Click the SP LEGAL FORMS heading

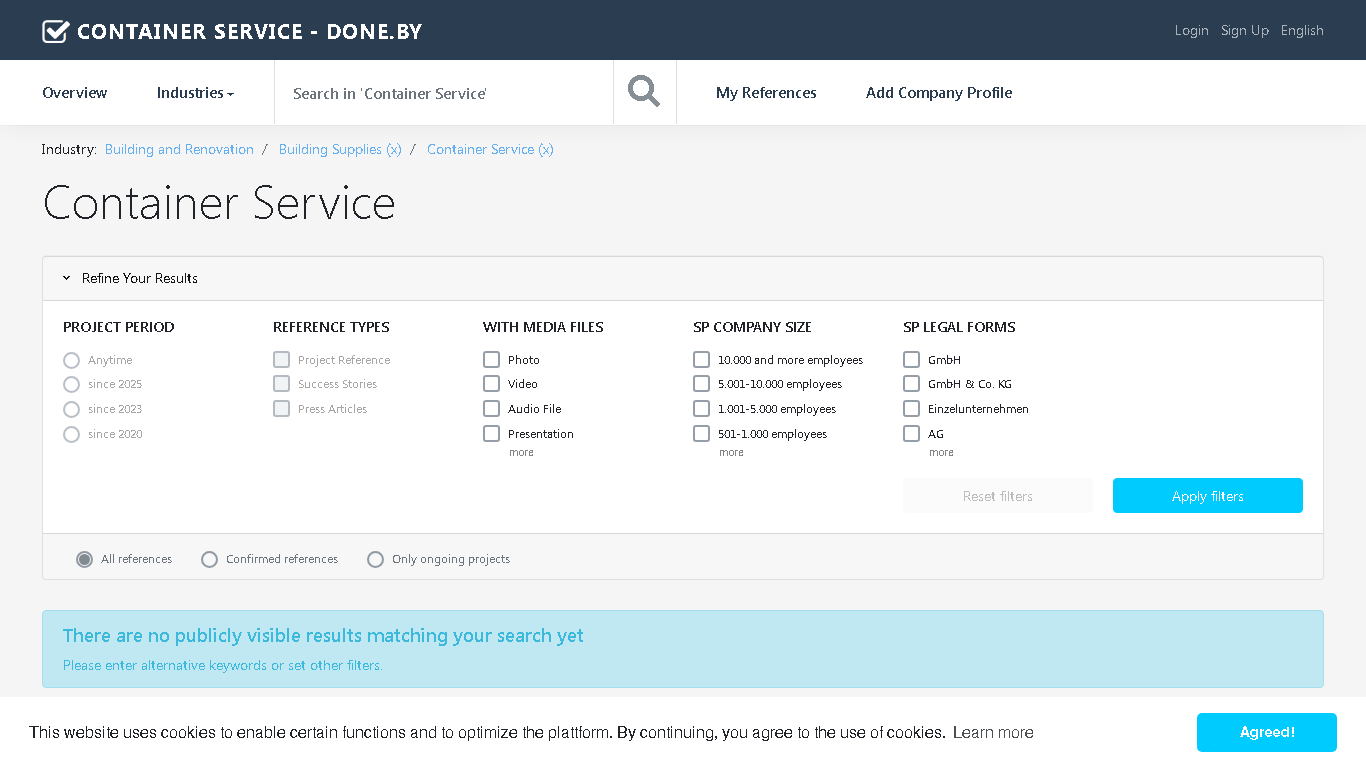959,327
